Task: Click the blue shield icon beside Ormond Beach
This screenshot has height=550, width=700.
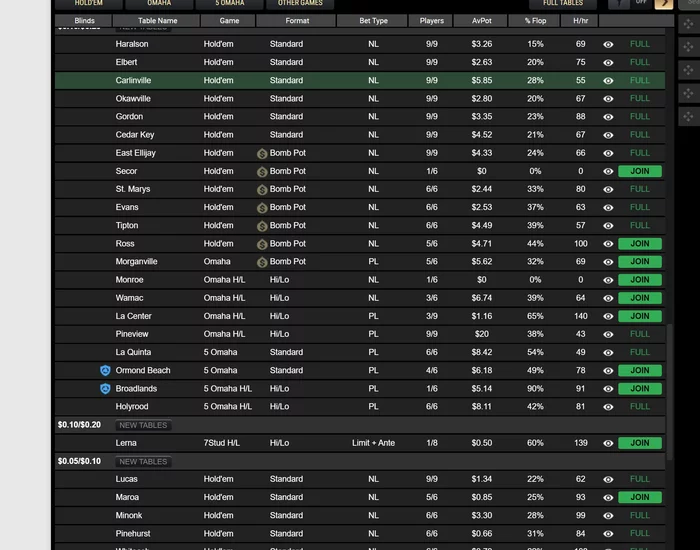Action: (105, 371)
